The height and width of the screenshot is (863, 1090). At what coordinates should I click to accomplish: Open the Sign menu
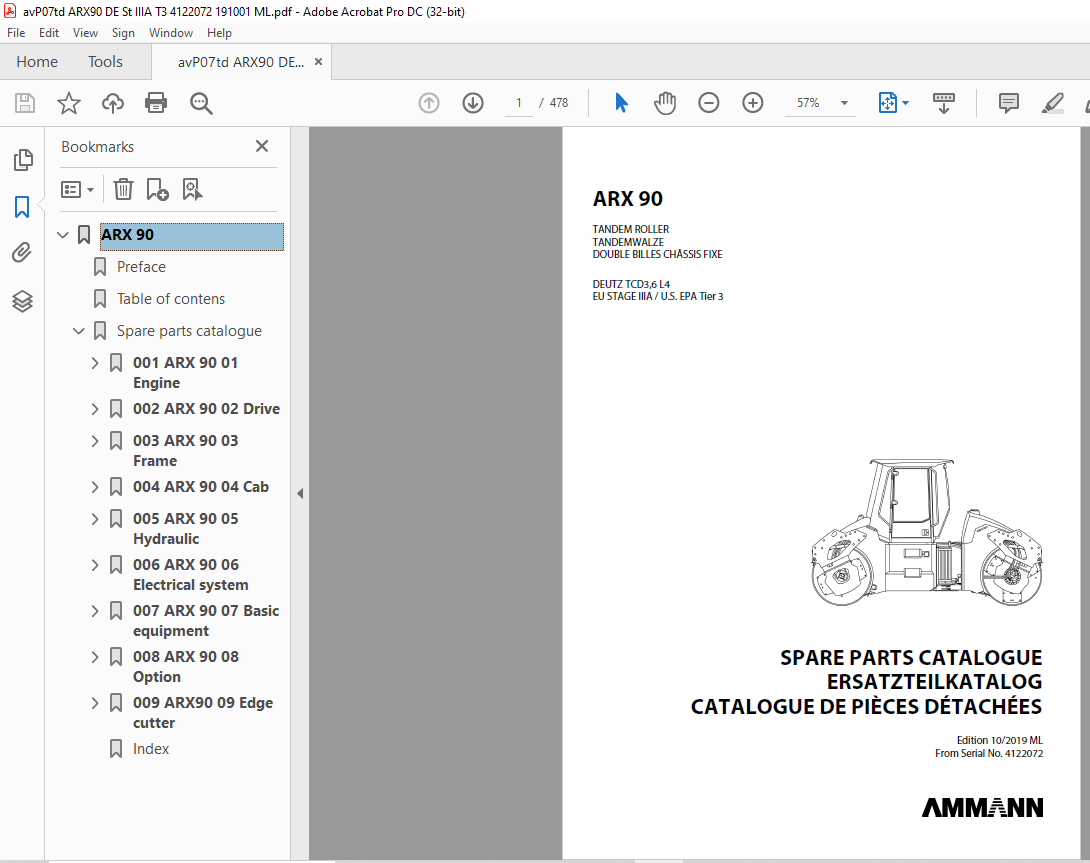point(123,33)
